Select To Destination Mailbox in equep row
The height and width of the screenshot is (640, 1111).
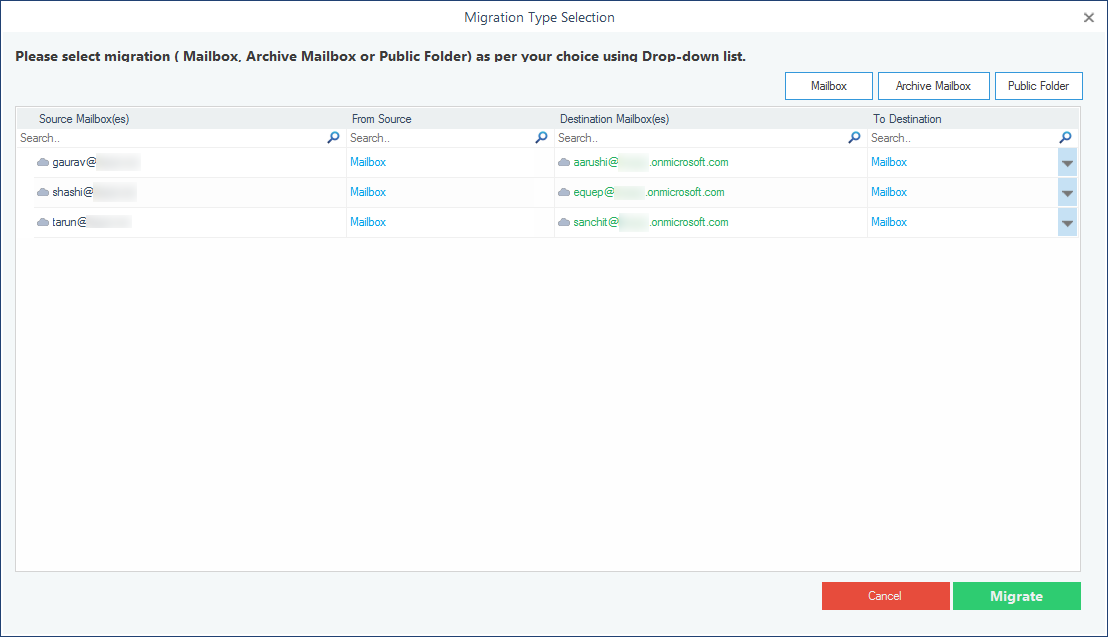(889, 192)
